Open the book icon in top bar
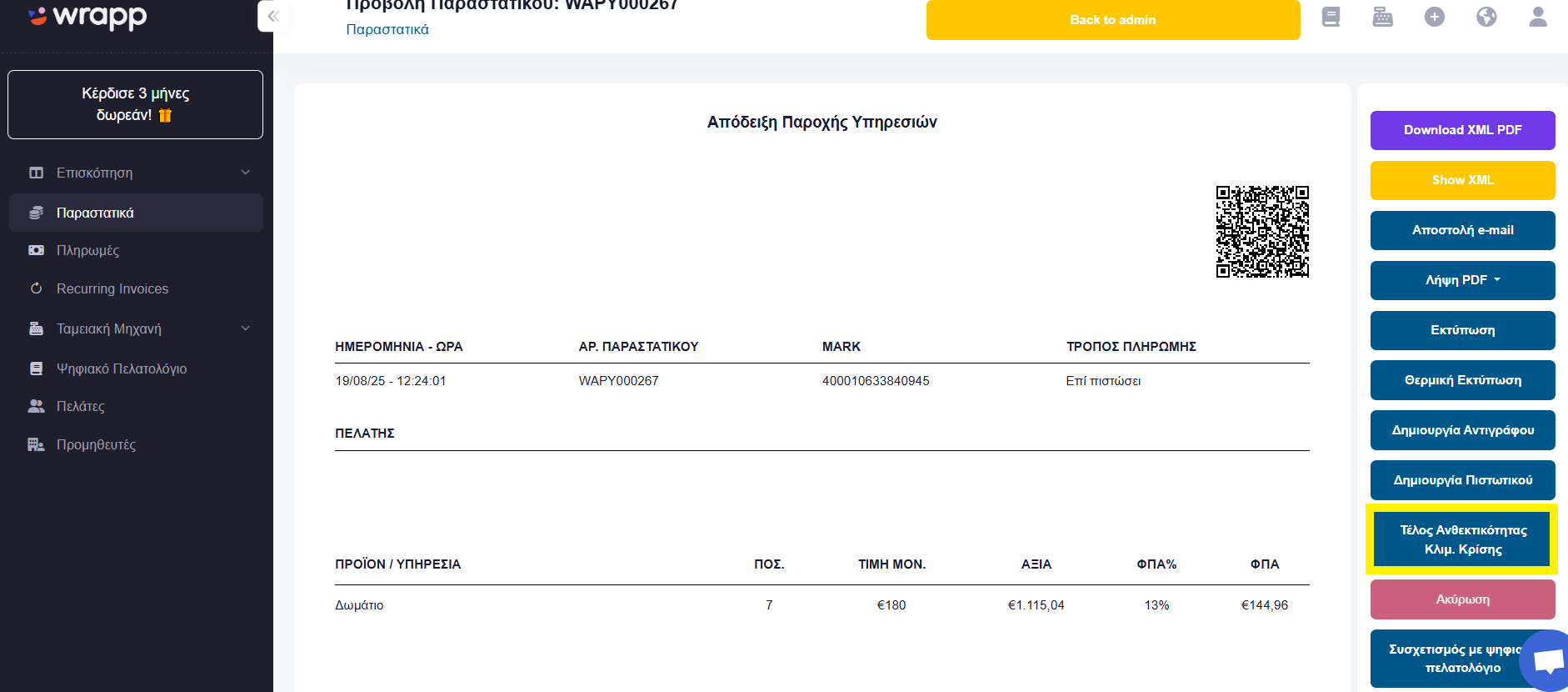The image size is (1568, 692). 1331,17
